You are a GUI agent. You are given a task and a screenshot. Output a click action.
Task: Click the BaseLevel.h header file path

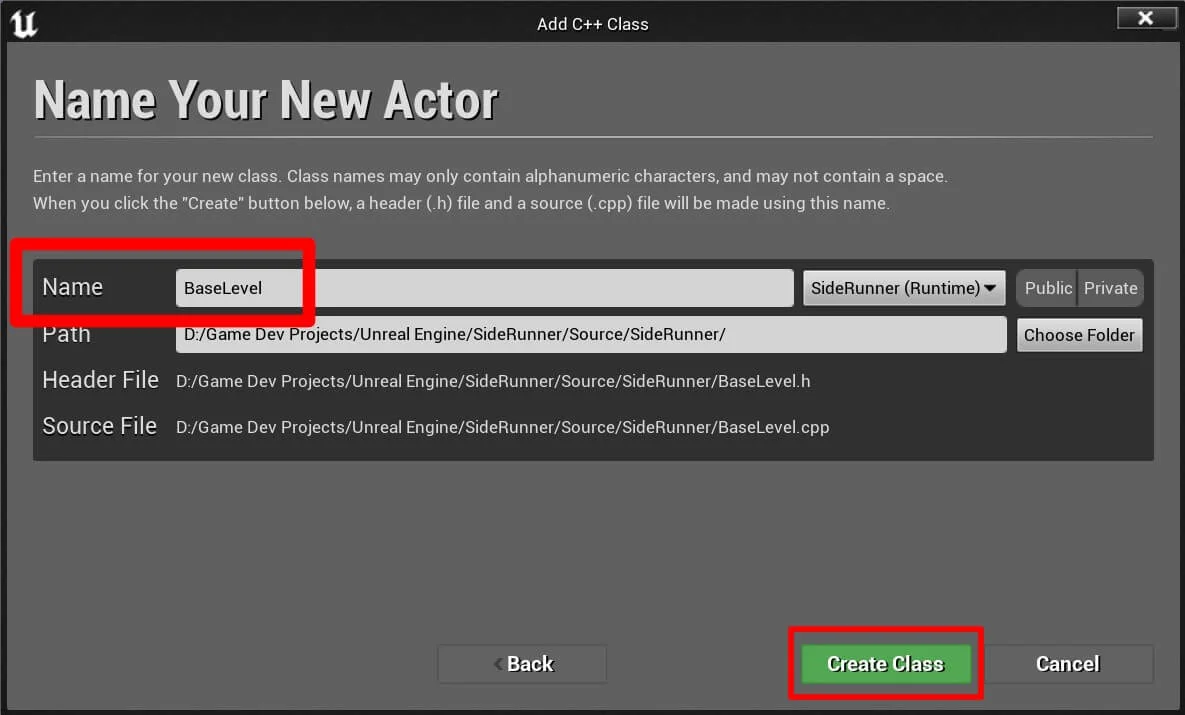[x=493, y=381]
